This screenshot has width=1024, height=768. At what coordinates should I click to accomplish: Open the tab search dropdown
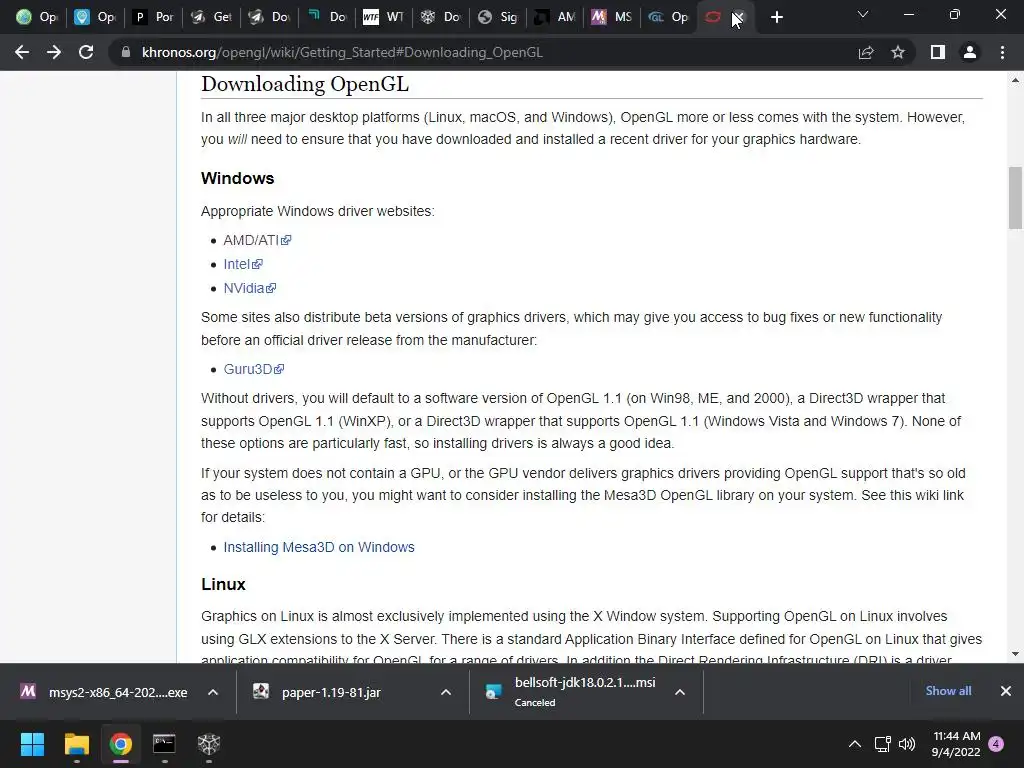pos(863,14)
